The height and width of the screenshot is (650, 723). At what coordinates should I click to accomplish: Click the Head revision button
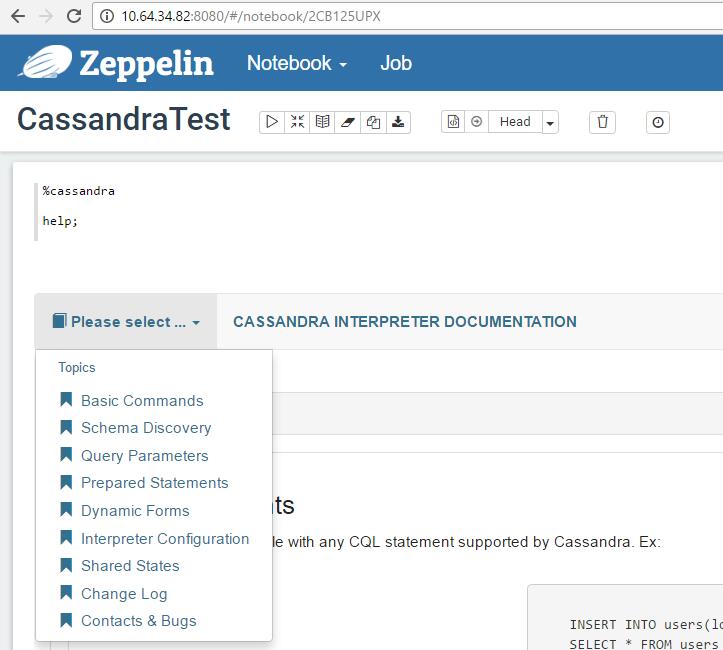point(515,122)
